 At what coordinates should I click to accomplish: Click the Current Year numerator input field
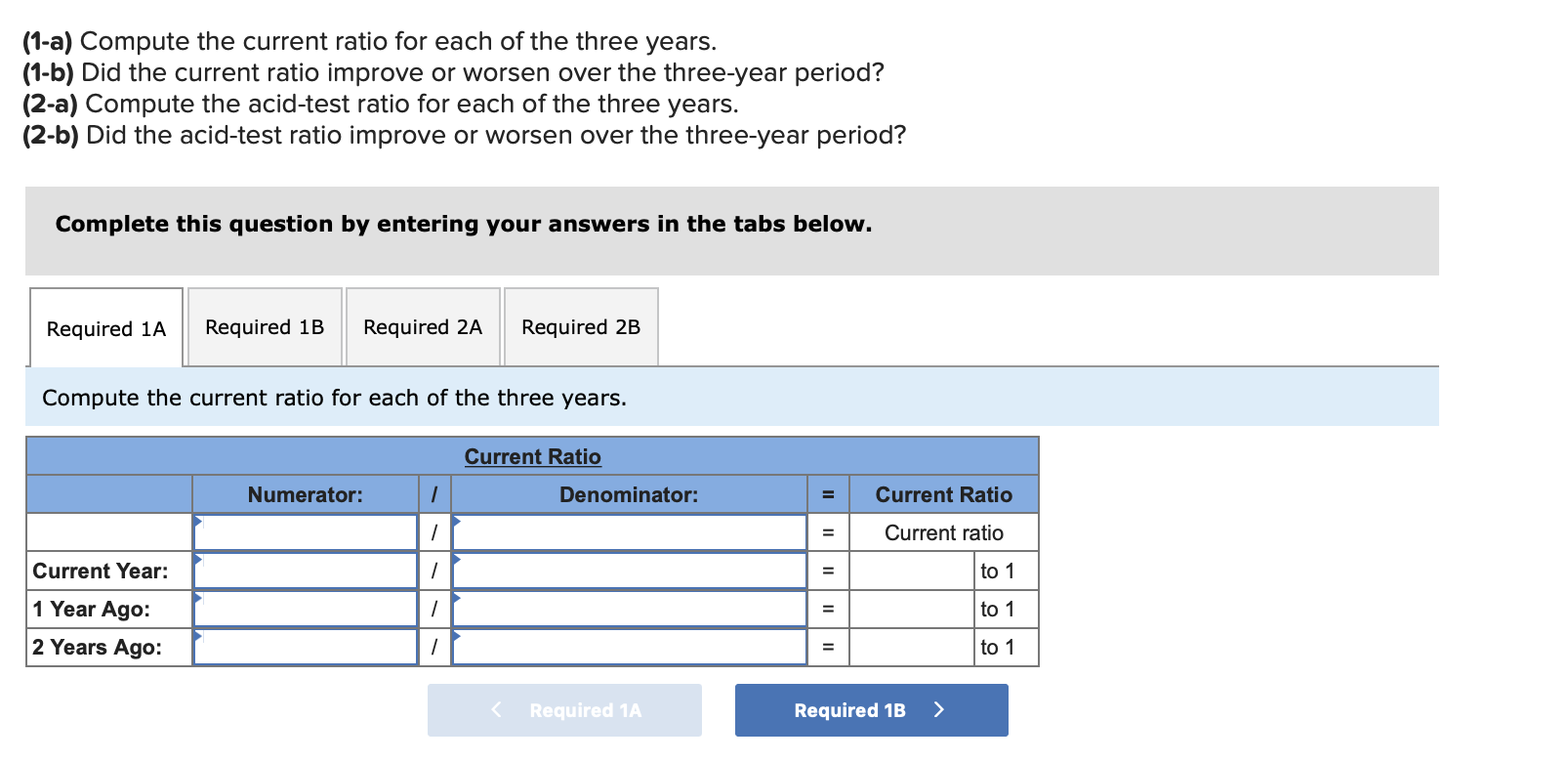[305, 571]
